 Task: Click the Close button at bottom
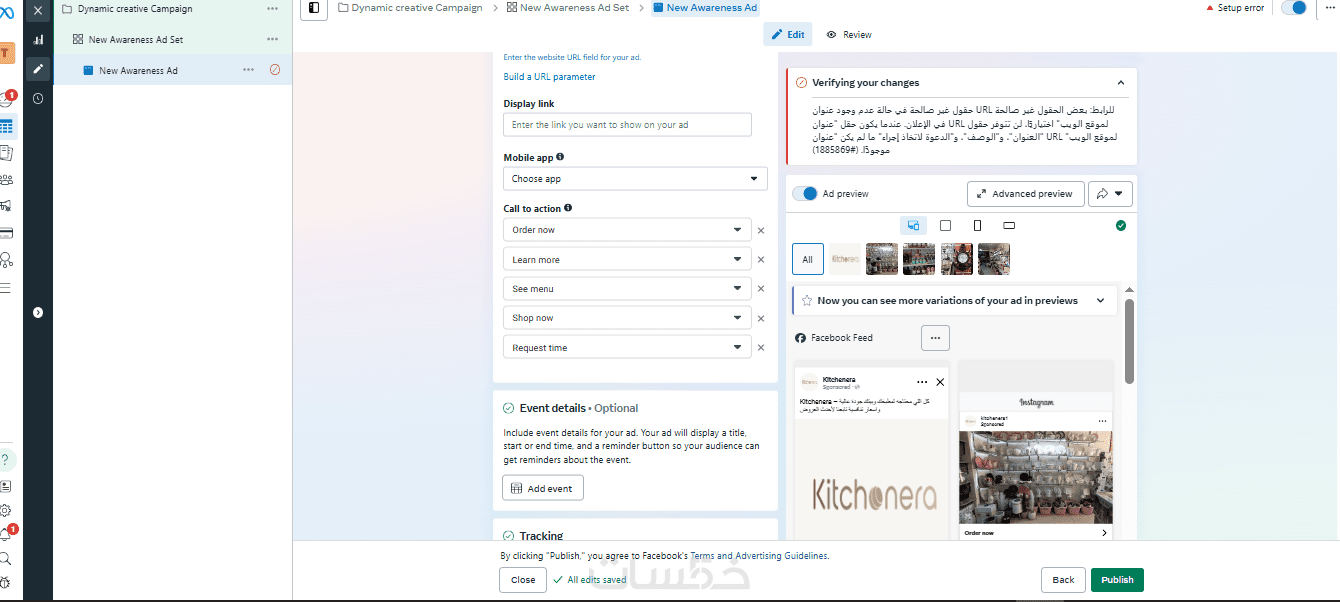click(523, 580)
